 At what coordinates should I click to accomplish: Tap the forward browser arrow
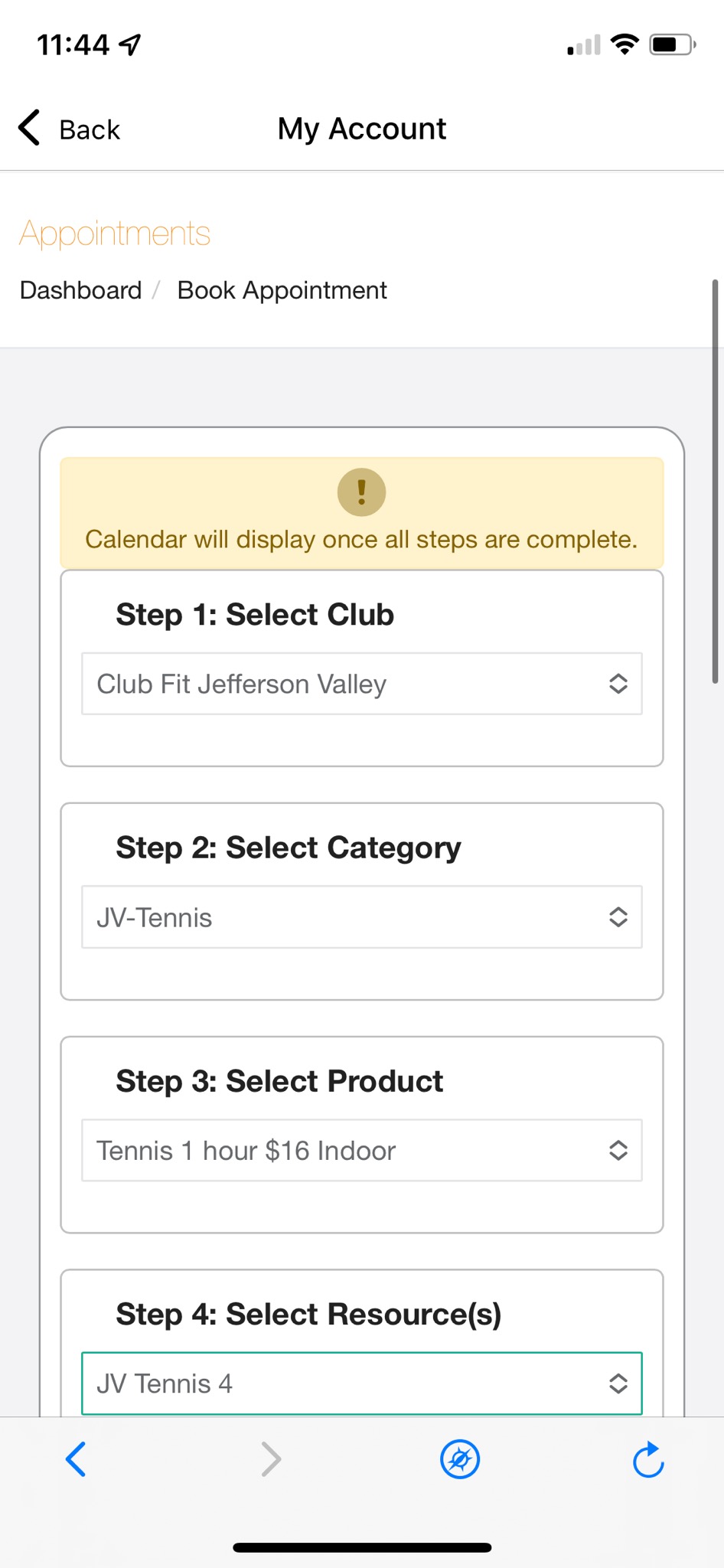coord(271,1459)
